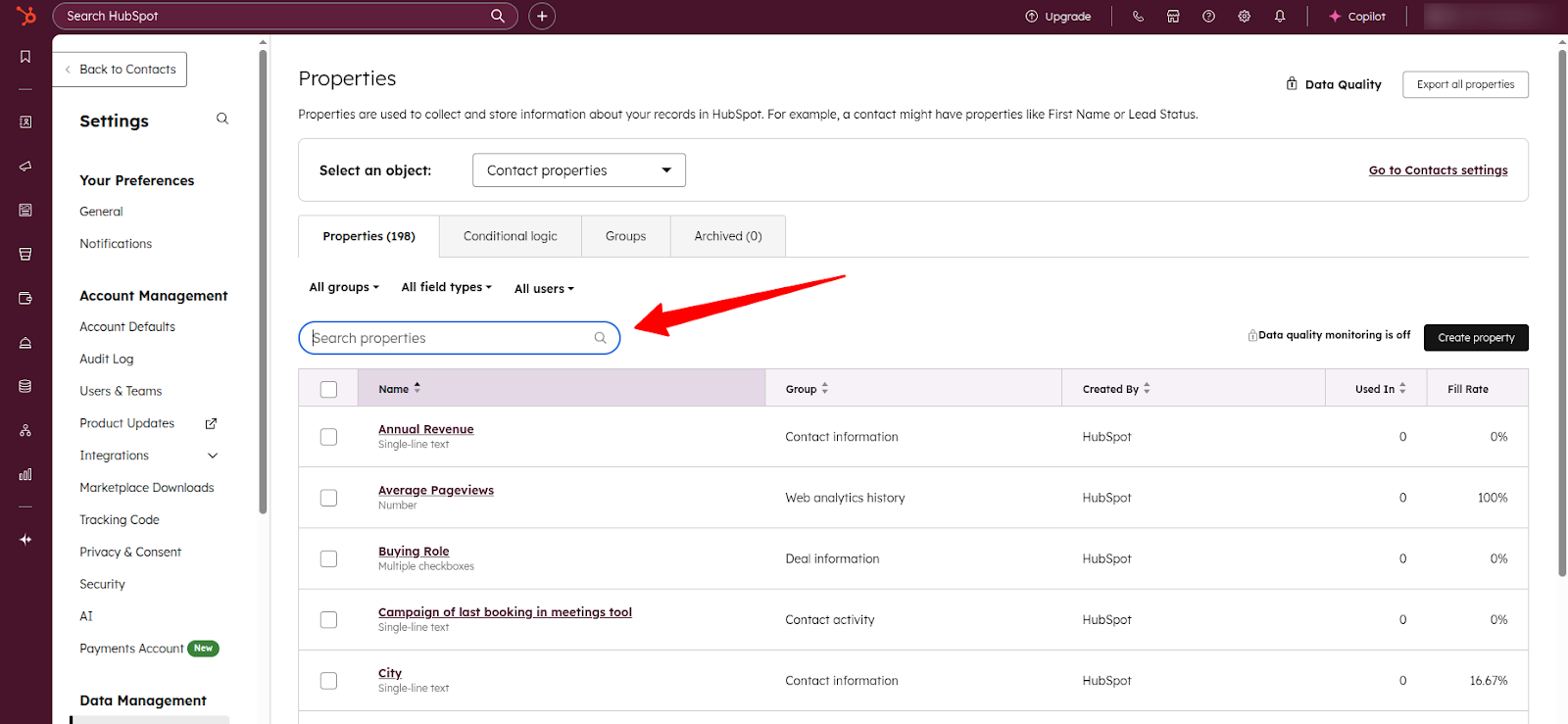
Task: Open the Average Pageviews property link
Action: 436,491
